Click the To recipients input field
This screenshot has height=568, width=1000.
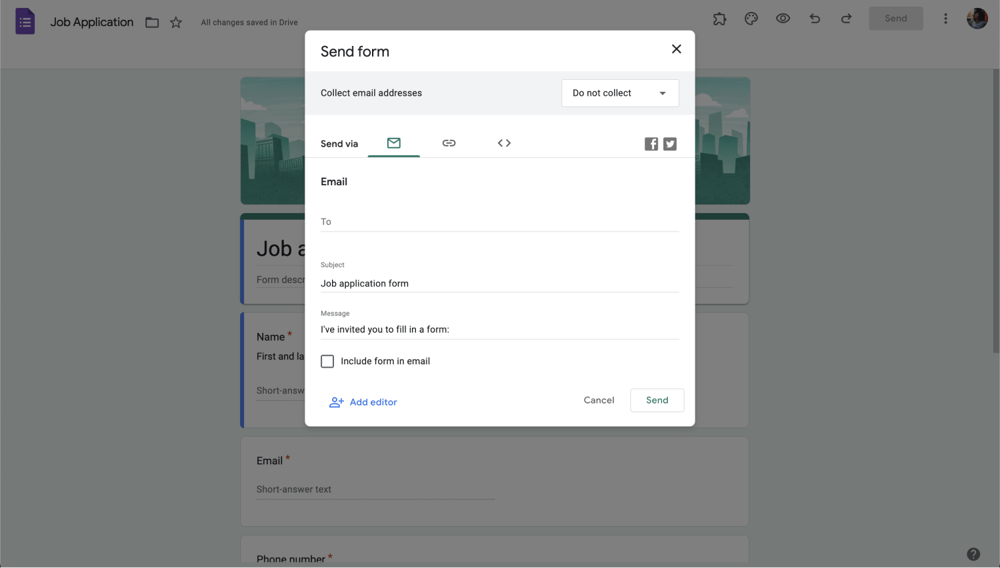(499, 222)
